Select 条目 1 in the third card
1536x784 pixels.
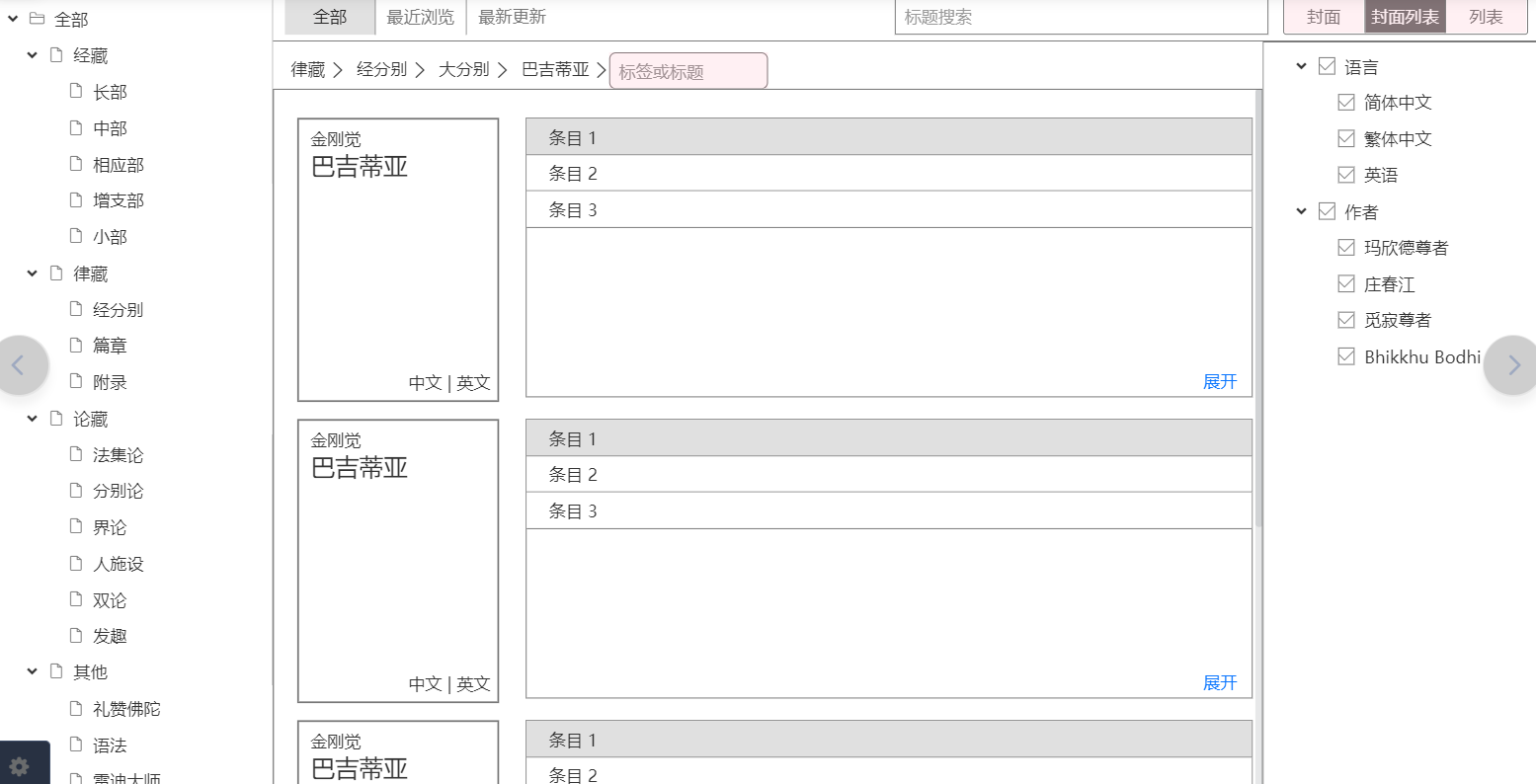coord(889,740)
